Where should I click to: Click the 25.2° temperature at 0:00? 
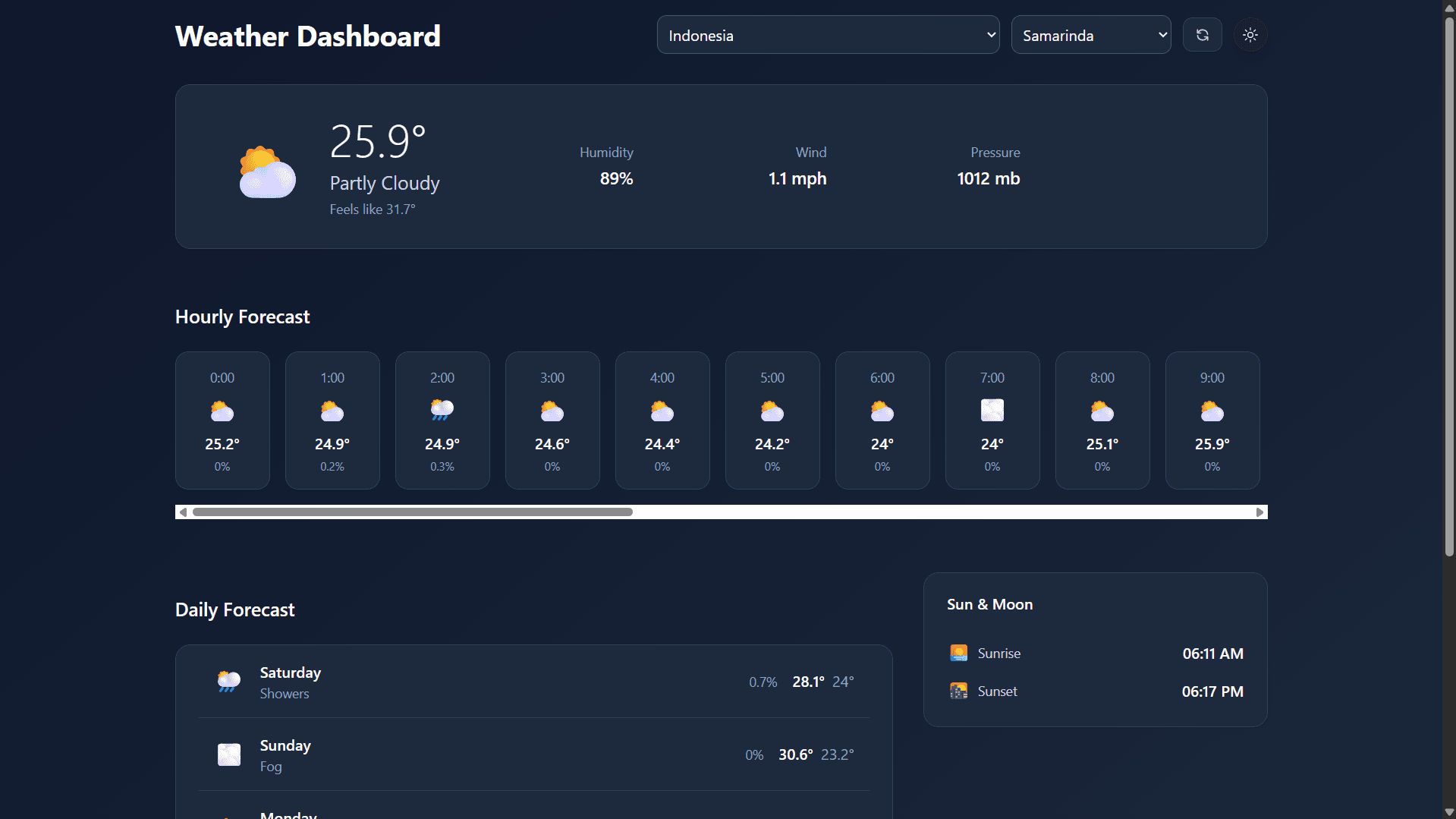click(222, 444)
